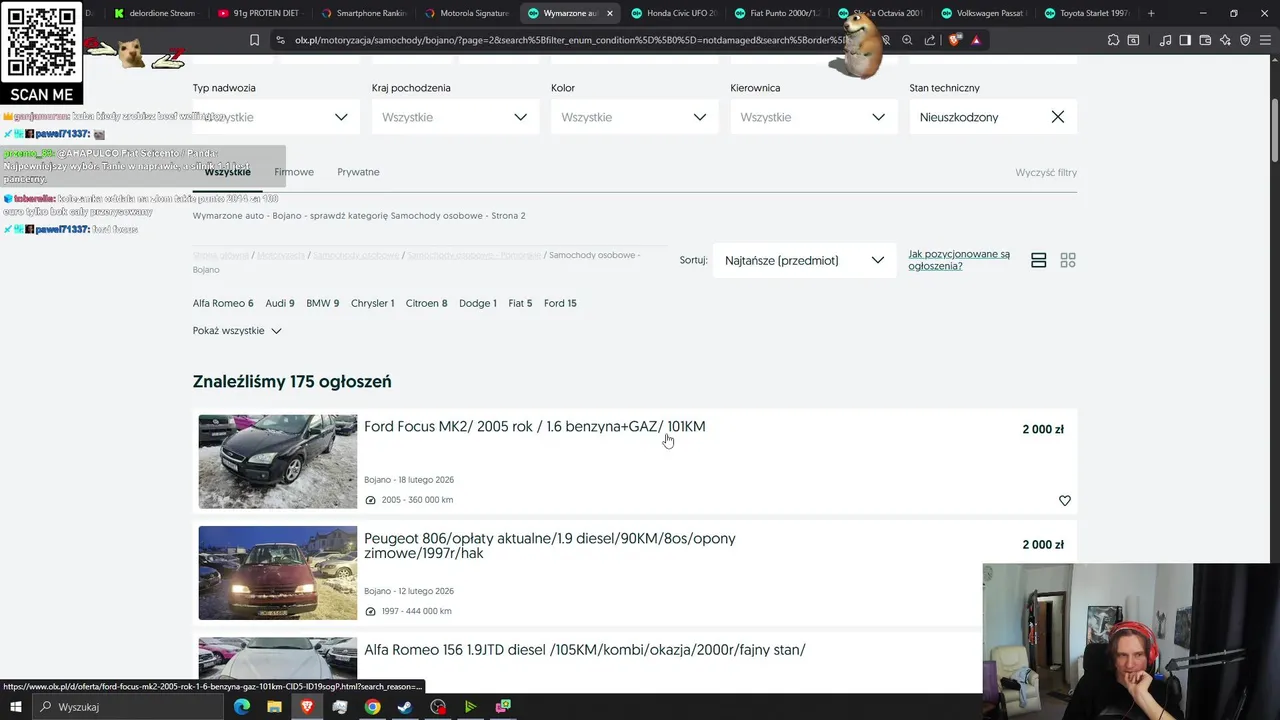The height and width of the screenshot is (720, 1280).
Task: Select the Wszystkie listings tab
Action: pos(227,172)
